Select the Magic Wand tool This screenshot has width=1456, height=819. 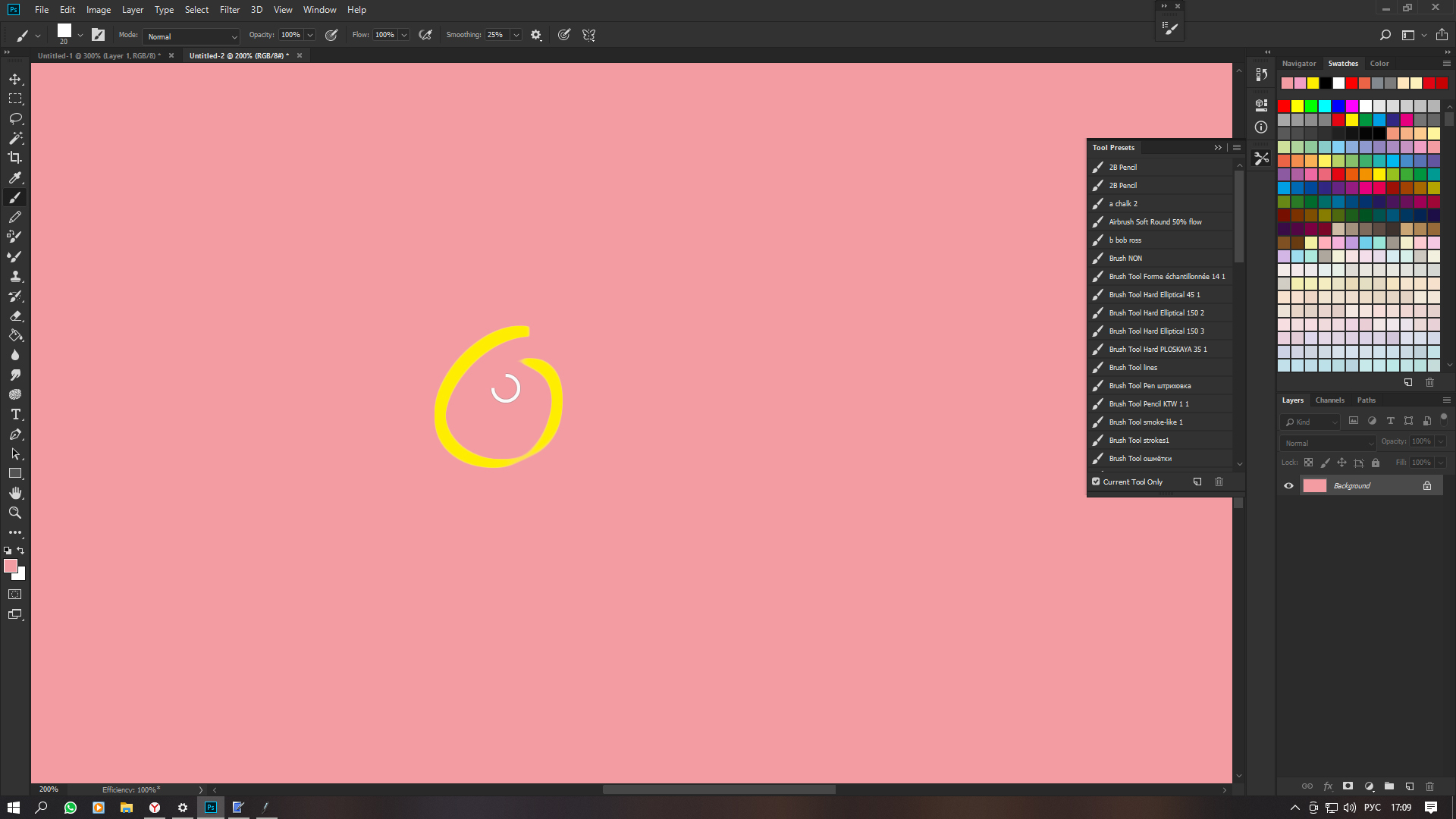15,138
